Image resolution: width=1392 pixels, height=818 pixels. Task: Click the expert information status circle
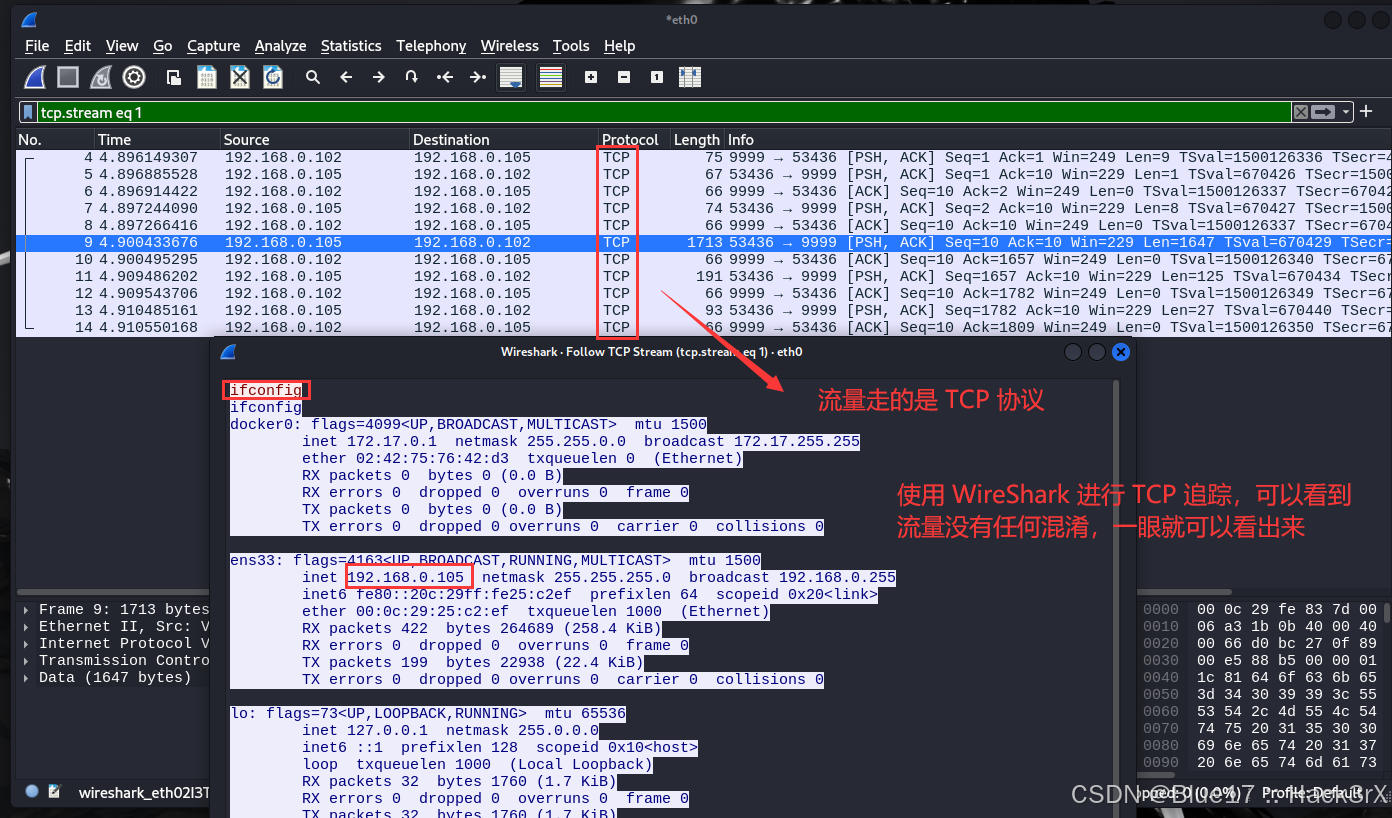pyautogui.click(x=32, y=791)
